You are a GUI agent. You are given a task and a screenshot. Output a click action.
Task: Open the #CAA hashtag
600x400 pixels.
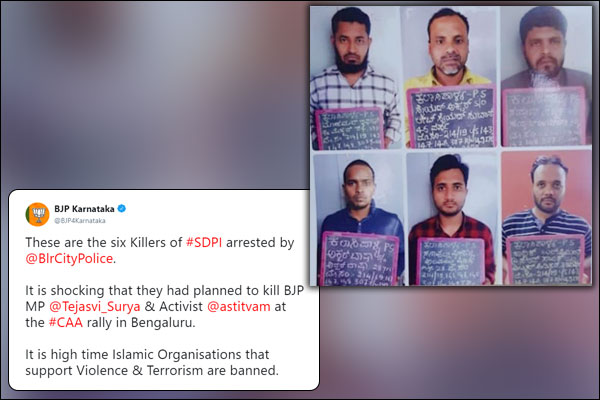tap(65, 322)
